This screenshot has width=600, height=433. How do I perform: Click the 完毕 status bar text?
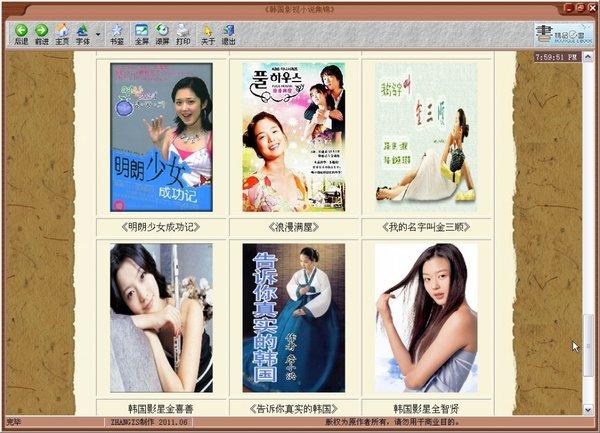pos(13,422)
